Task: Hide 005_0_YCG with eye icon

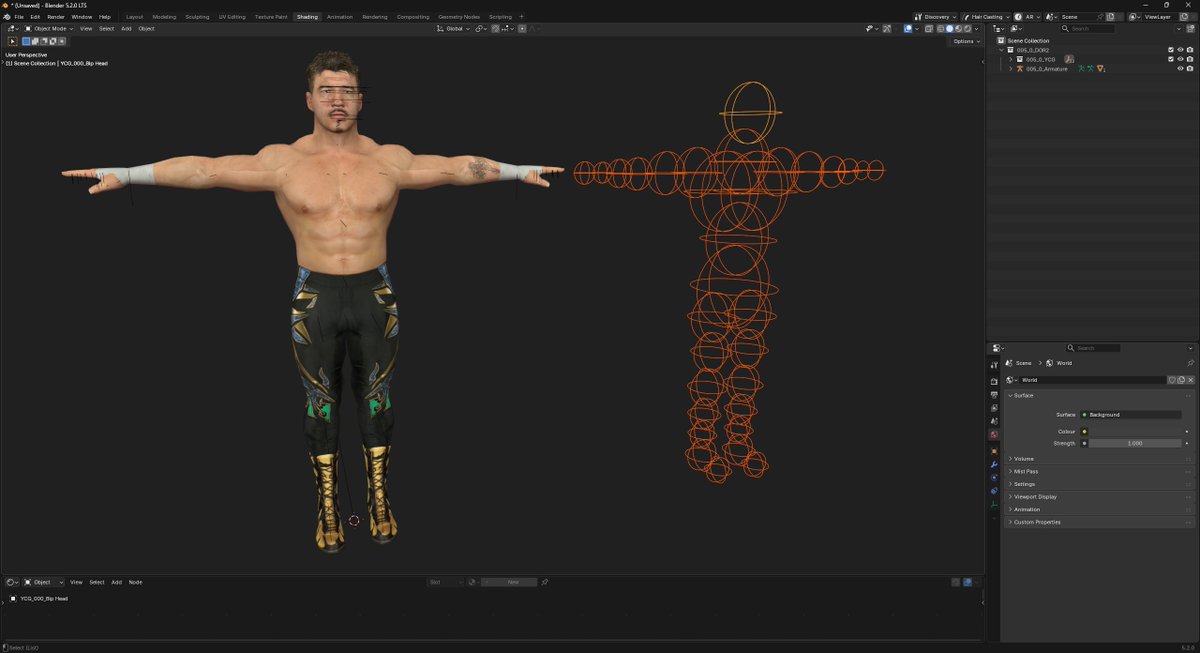Action: 1180,59
